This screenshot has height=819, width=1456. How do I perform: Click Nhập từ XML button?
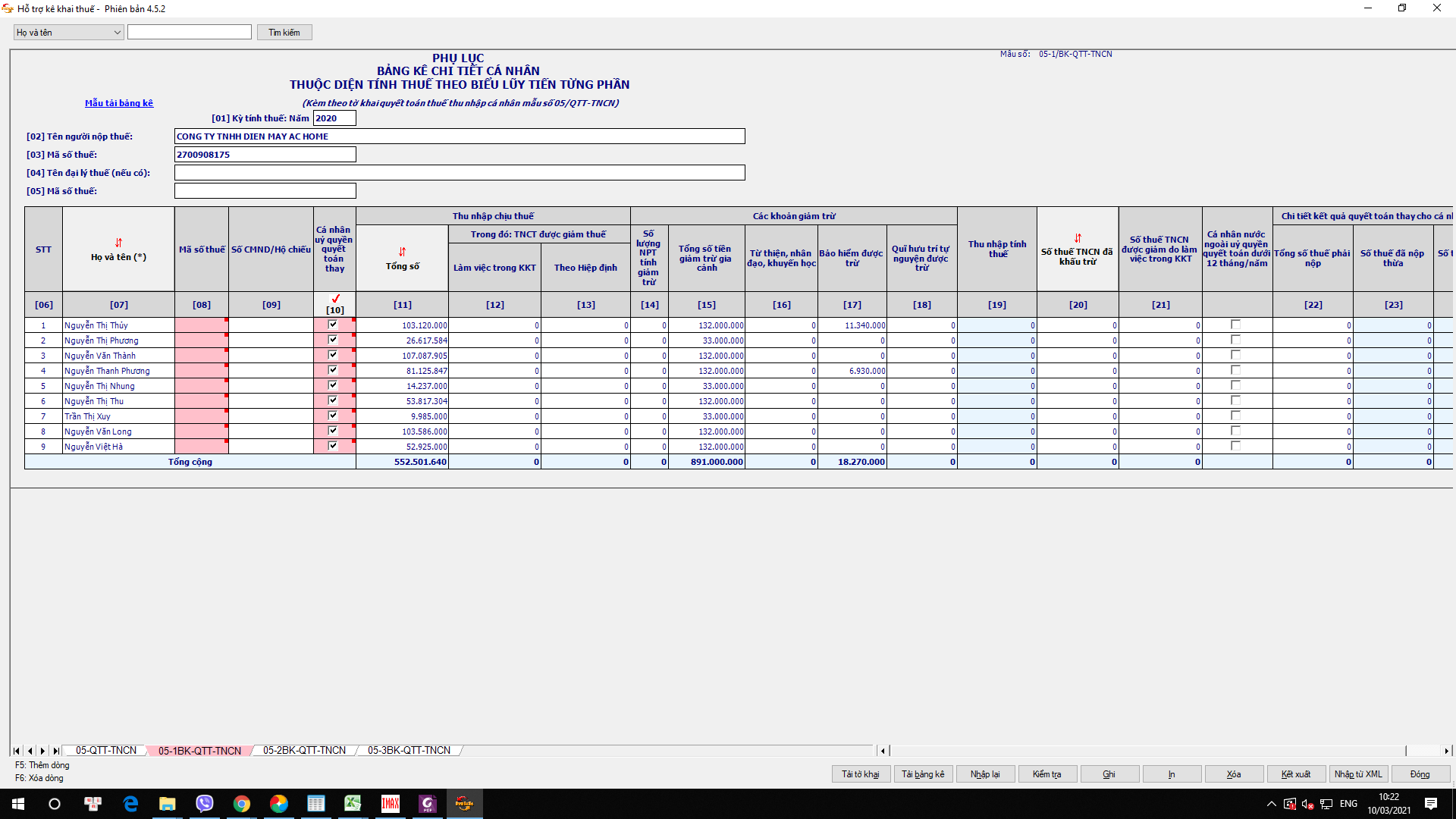[1358, 774]
